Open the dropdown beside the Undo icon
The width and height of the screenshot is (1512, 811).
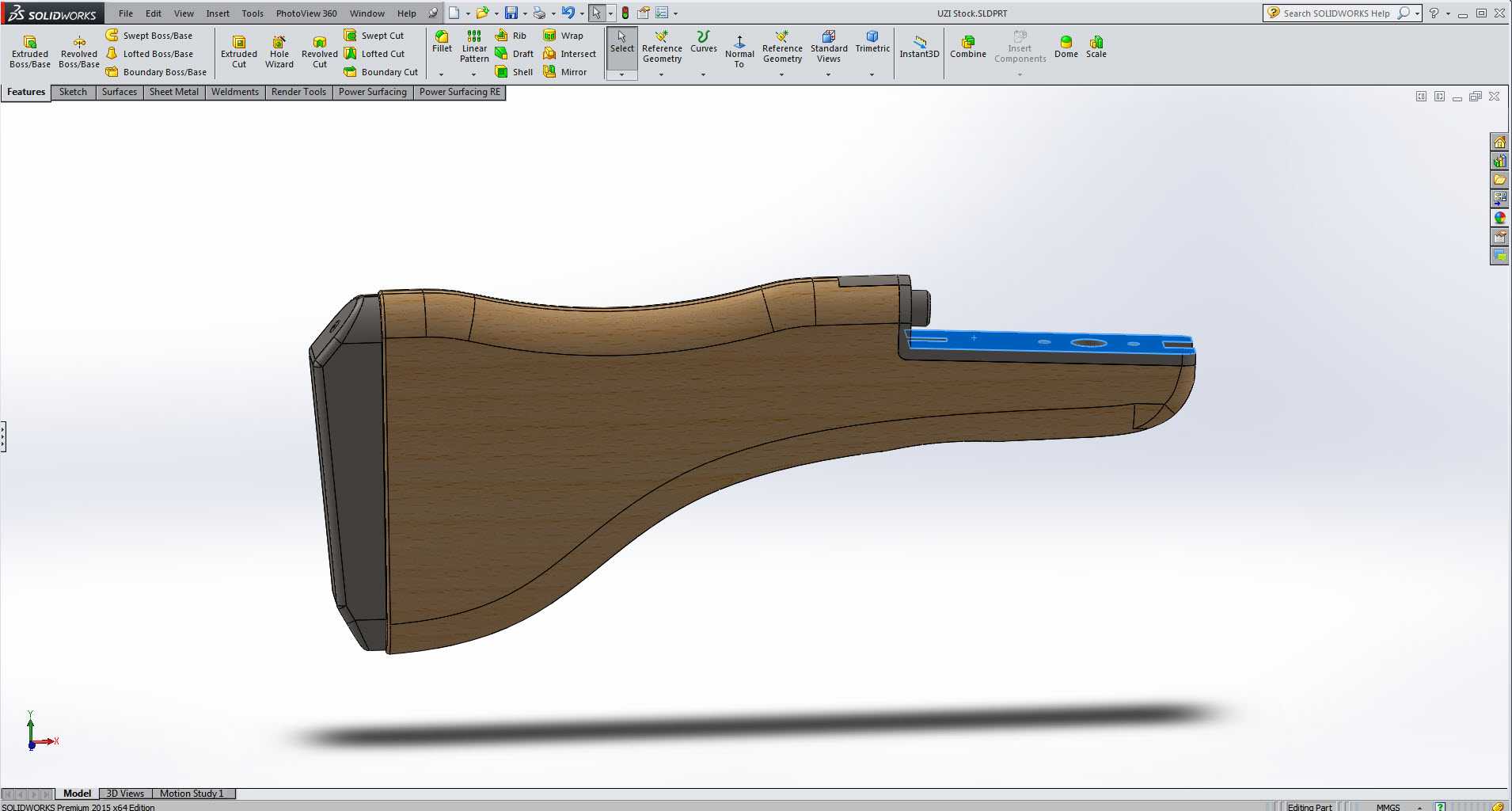click(582, 13)
